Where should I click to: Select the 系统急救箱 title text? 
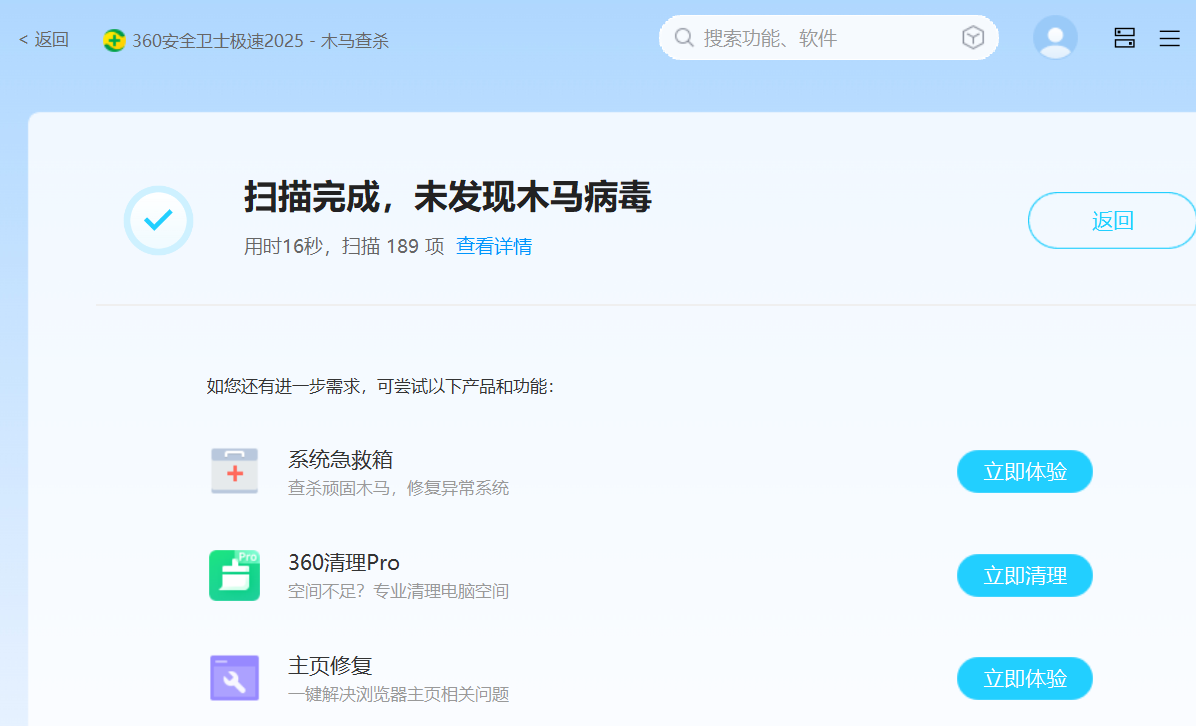(x=340, y=459)
